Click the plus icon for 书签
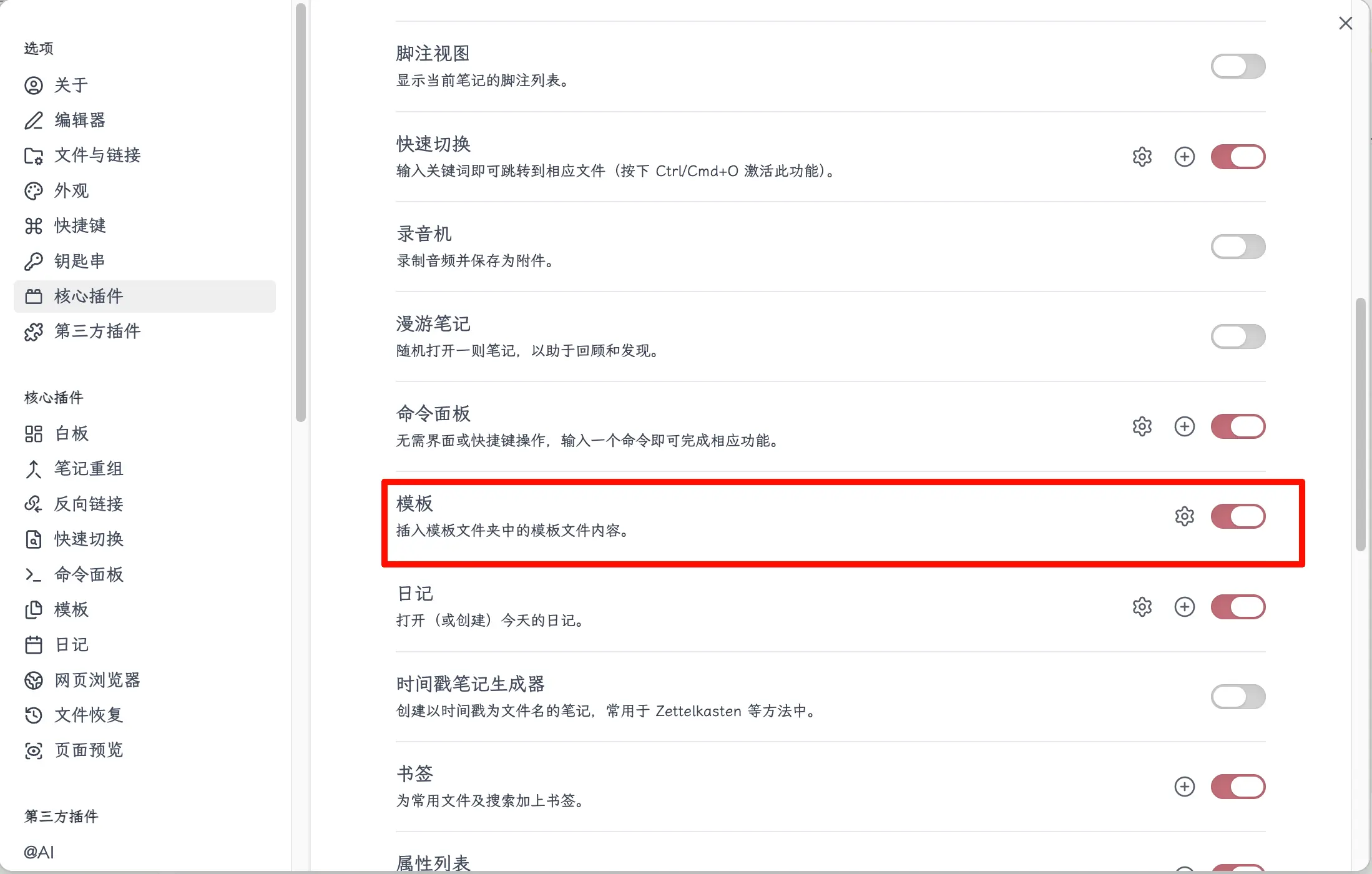The width and height of the screenshot is (1372, 874). click(x=1184, y=787)
